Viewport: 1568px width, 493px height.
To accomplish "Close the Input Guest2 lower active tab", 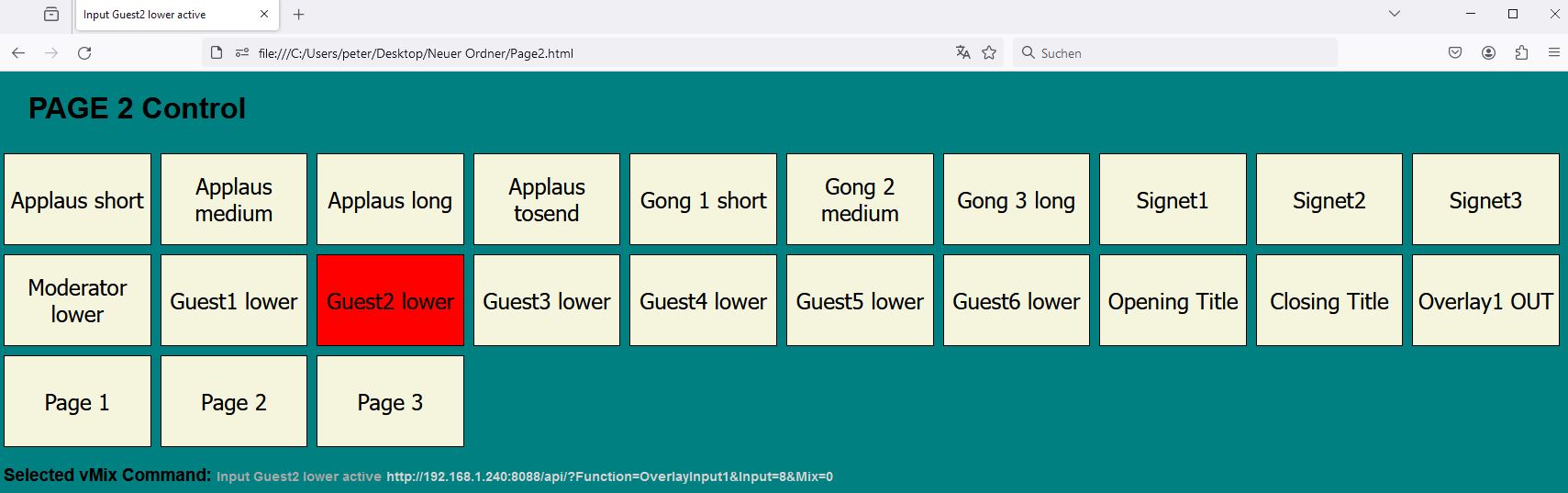I will (264, 15).
